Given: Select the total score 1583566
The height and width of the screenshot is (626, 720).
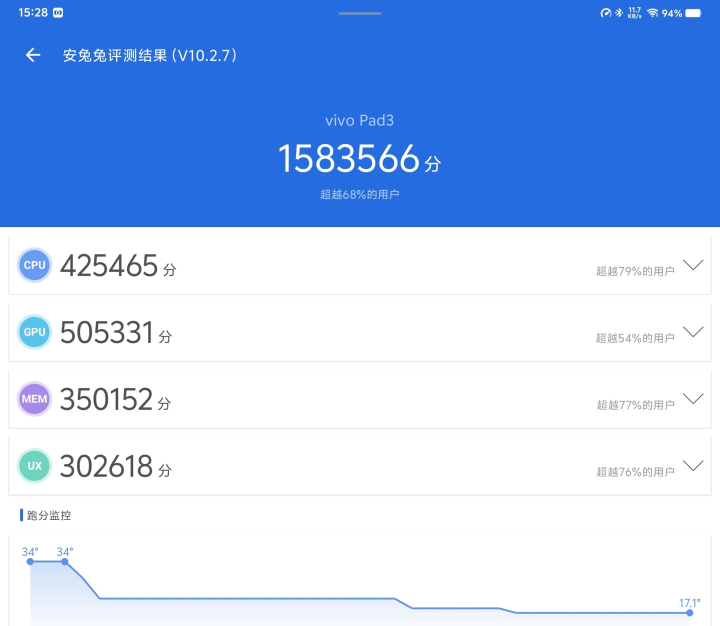Looking at the screenshot, I should pyautogui.click(x=349, y=158).
